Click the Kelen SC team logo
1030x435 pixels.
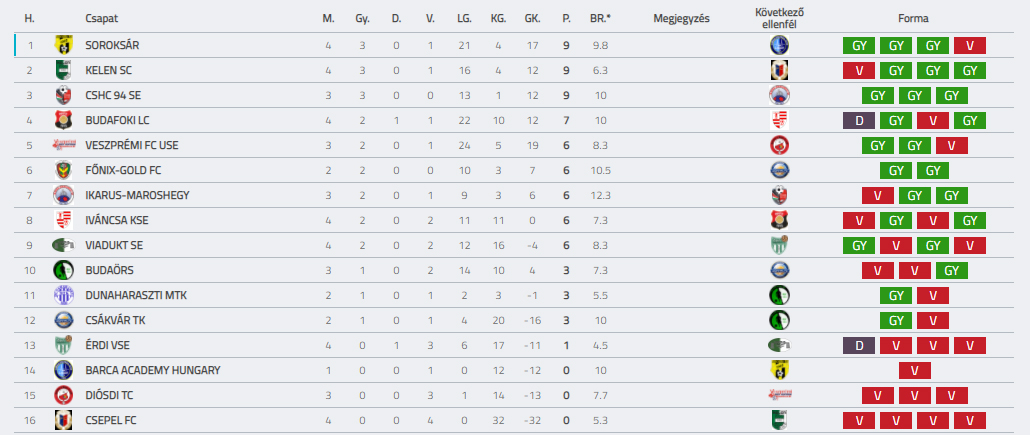(63, 70)
